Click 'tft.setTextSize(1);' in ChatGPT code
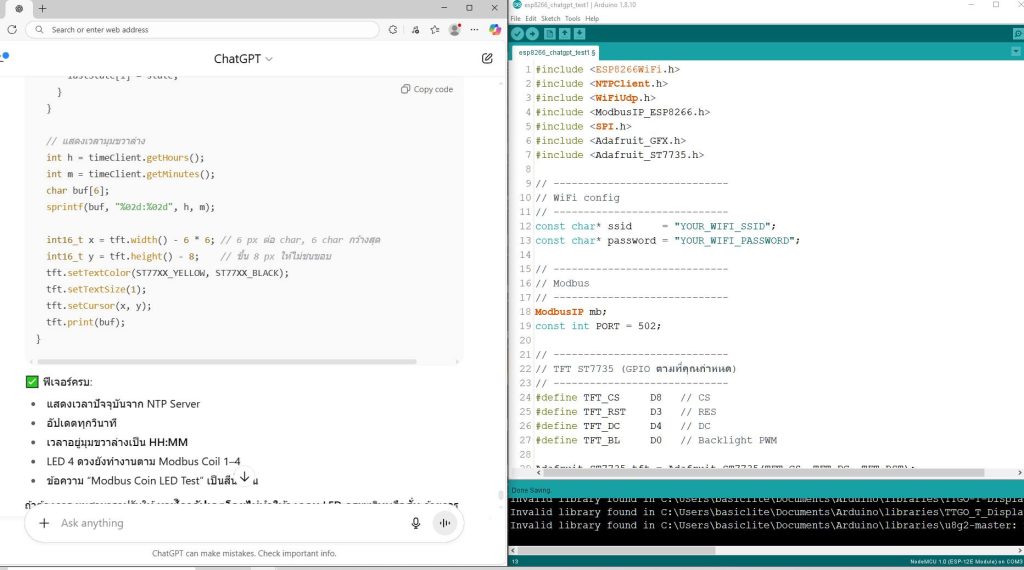1024x570 pixels. 96,289
